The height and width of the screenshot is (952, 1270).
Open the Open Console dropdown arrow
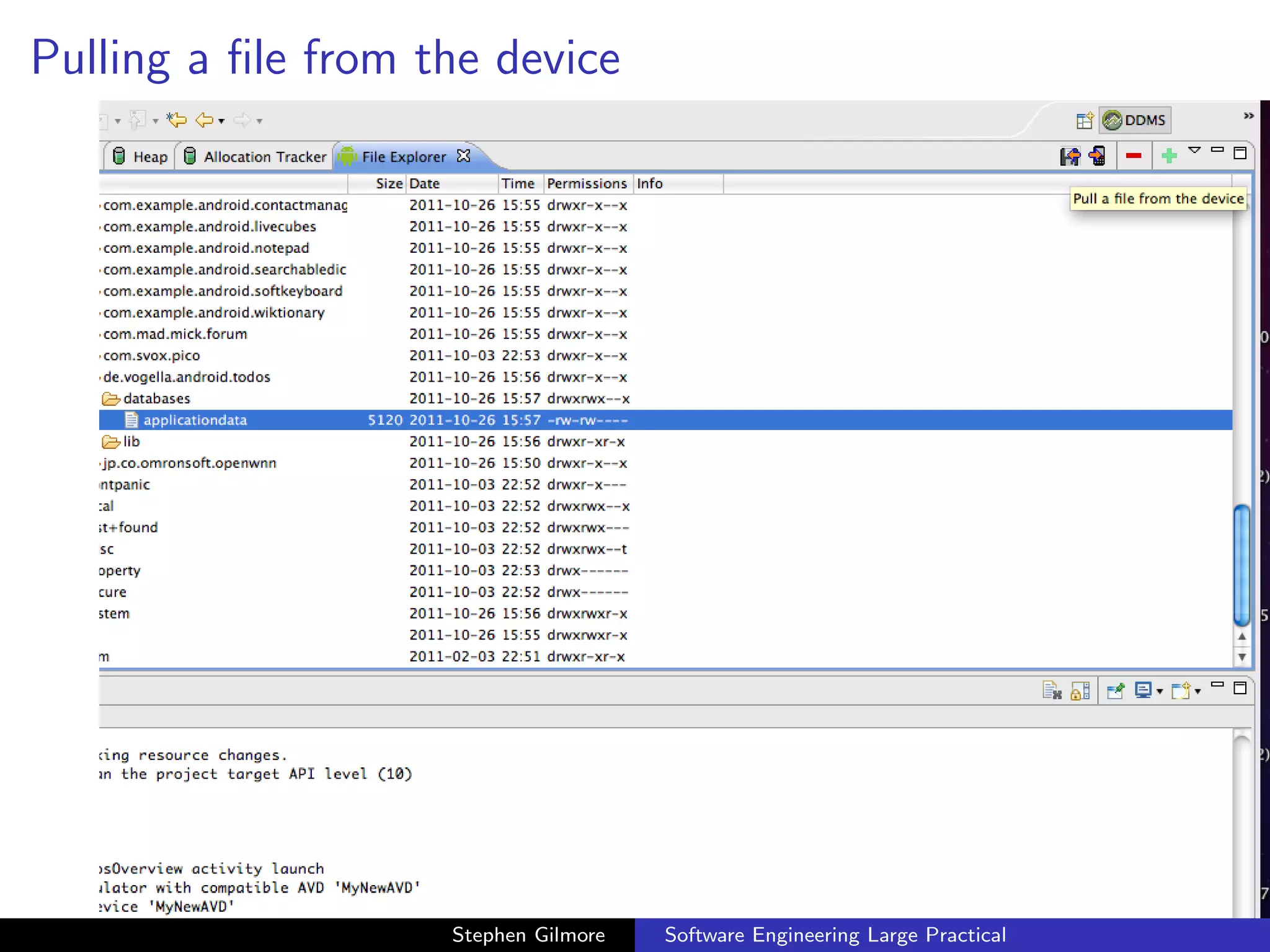(1197, 692)
